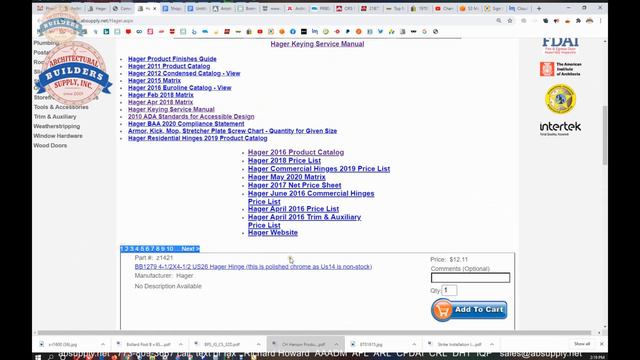Open Hager 2018 Price List
This screenshot has height=360, width=640.
tap(284, 160)
